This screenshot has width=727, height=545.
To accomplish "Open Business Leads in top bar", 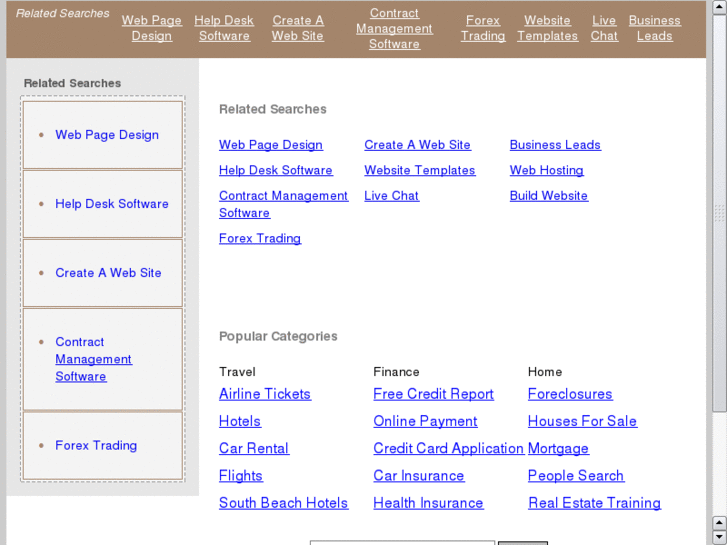I will [655, 28].
